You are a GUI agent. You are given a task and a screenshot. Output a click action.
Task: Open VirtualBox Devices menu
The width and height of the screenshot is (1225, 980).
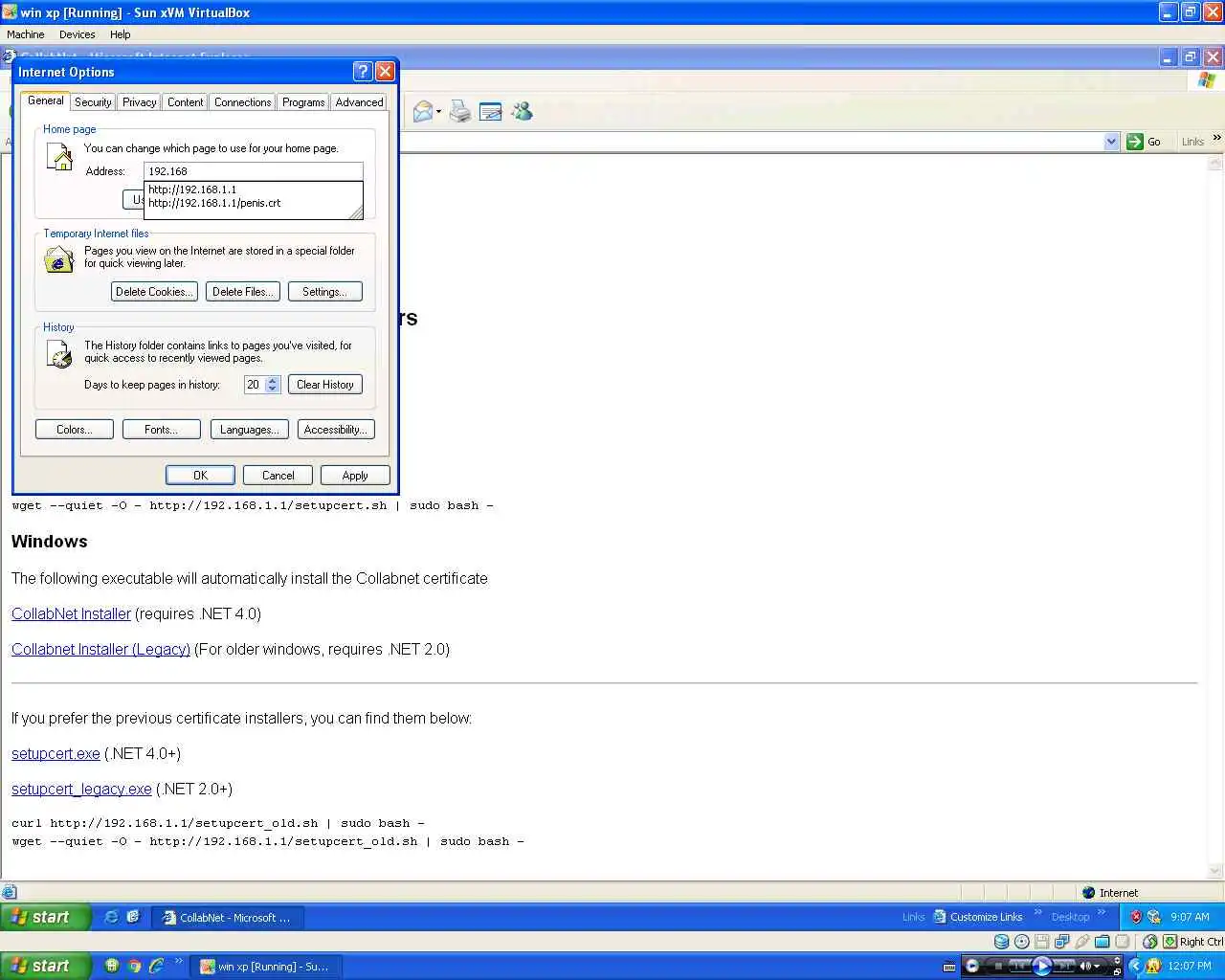[x=77, y=34]
